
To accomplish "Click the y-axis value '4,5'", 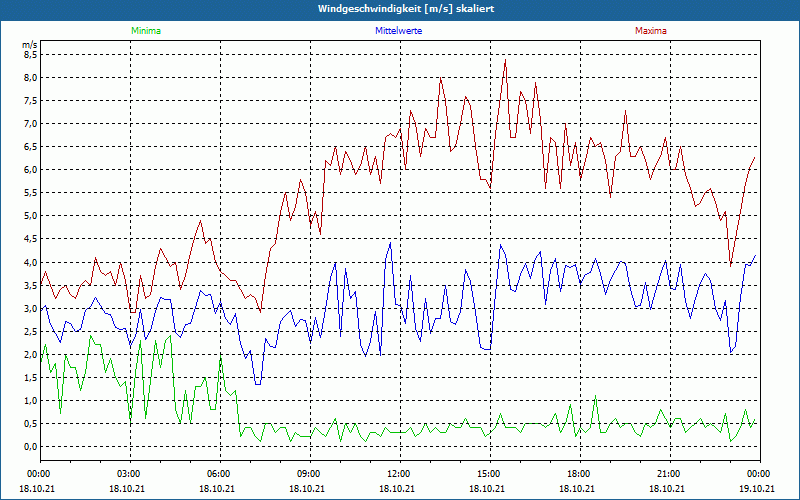I will click(x=31, y=239).
